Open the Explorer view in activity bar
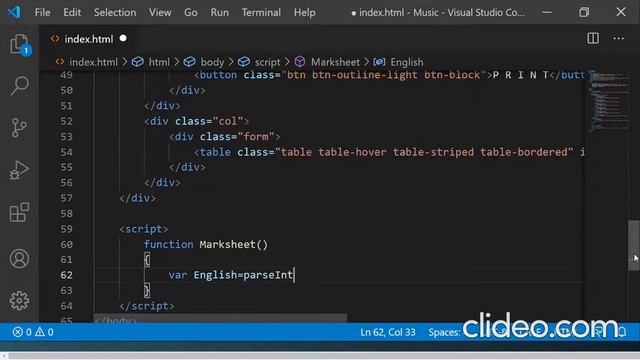640x360 pixels. 19,44
